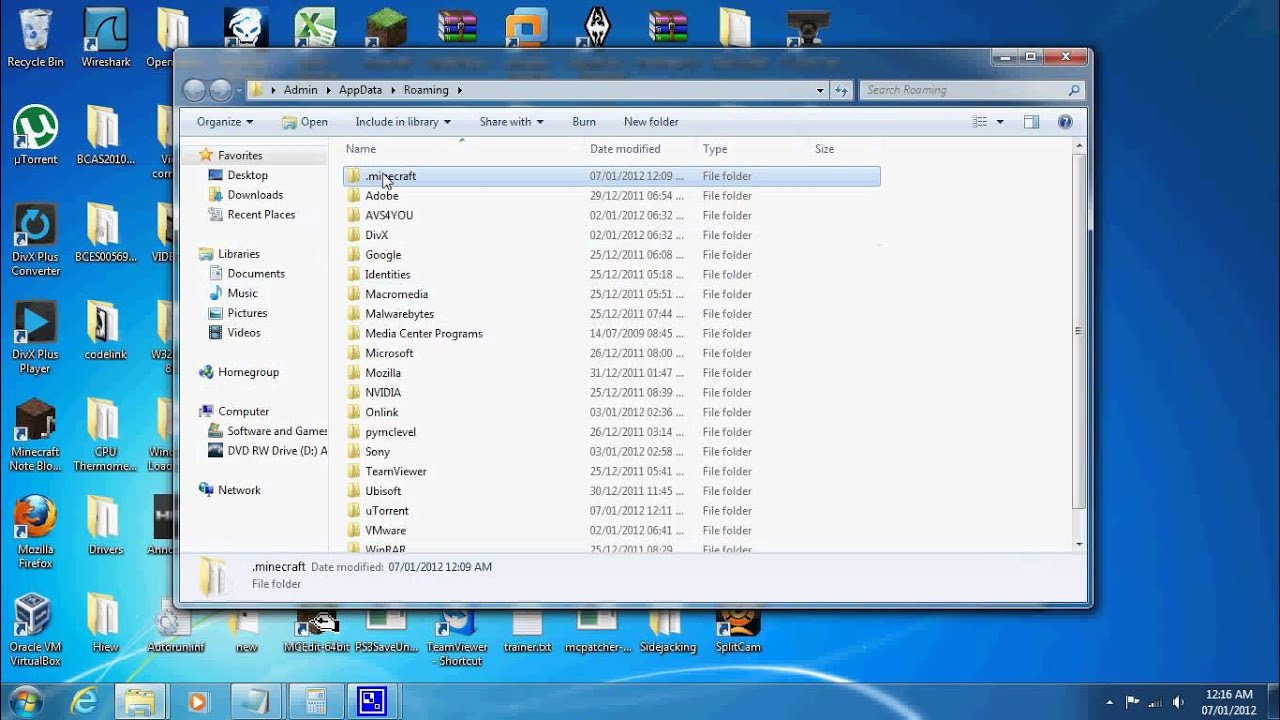The height and width of the screenshot is (720, 1280).
Task: Open Computer in navigation pane
Action: pyautogui.click(x=243, y=412)
